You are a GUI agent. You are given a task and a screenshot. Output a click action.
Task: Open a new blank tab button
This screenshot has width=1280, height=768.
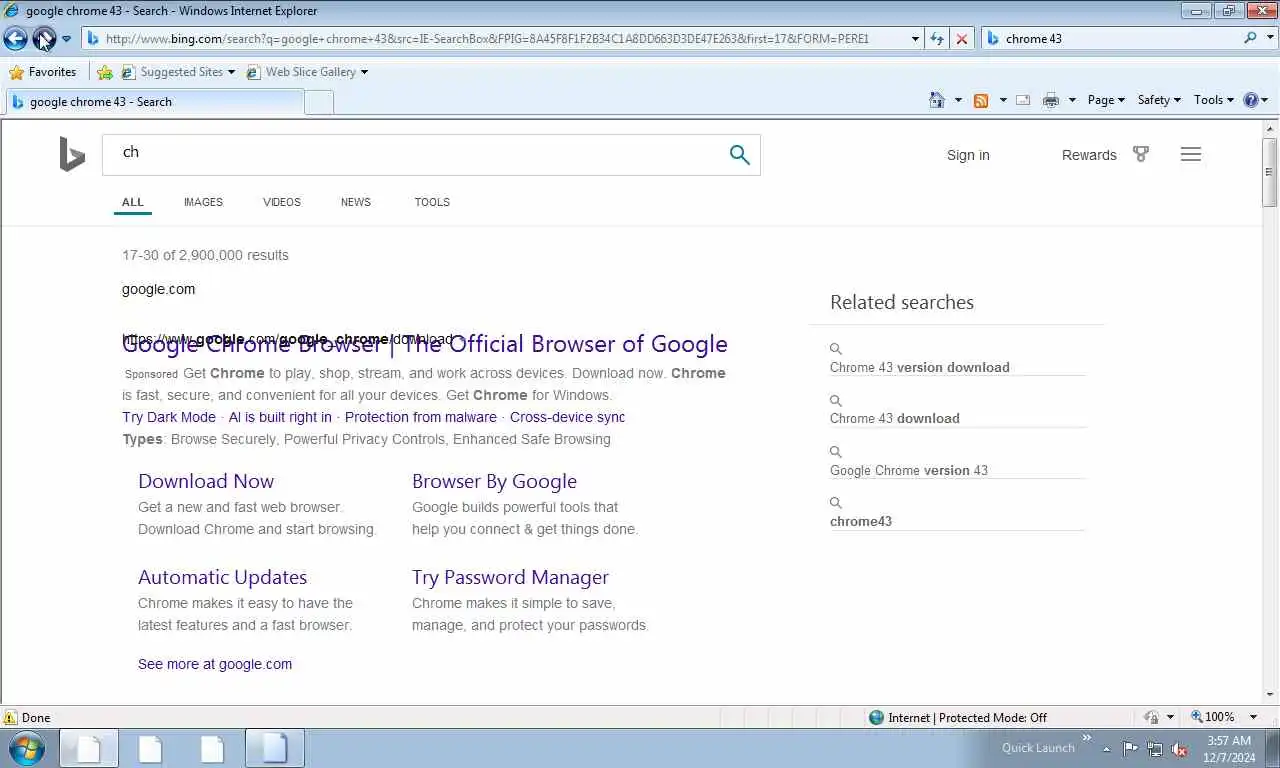(x=318, y=102)
